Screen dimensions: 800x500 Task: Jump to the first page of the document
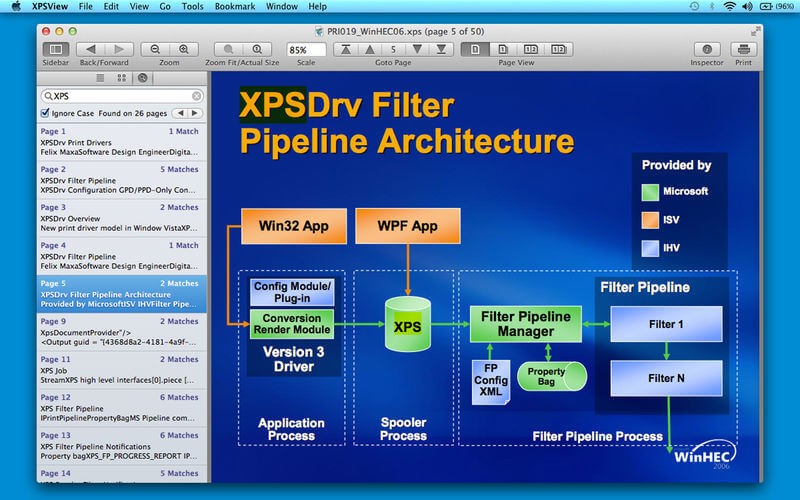click(346, 49)
